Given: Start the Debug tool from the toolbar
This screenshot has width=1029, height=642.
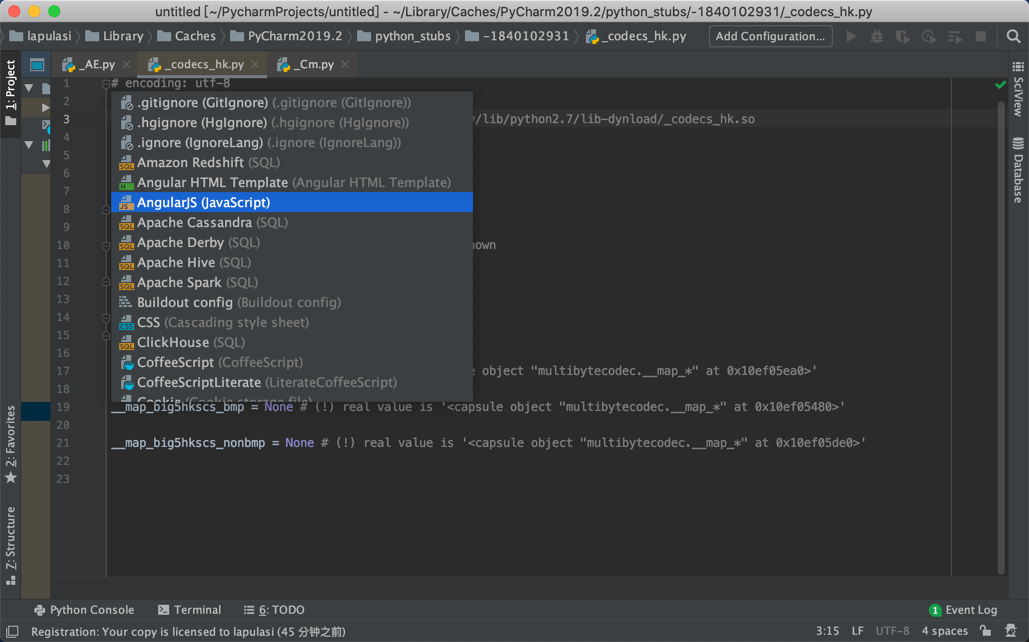Looking at the screenshot, I should coord(877,37).
